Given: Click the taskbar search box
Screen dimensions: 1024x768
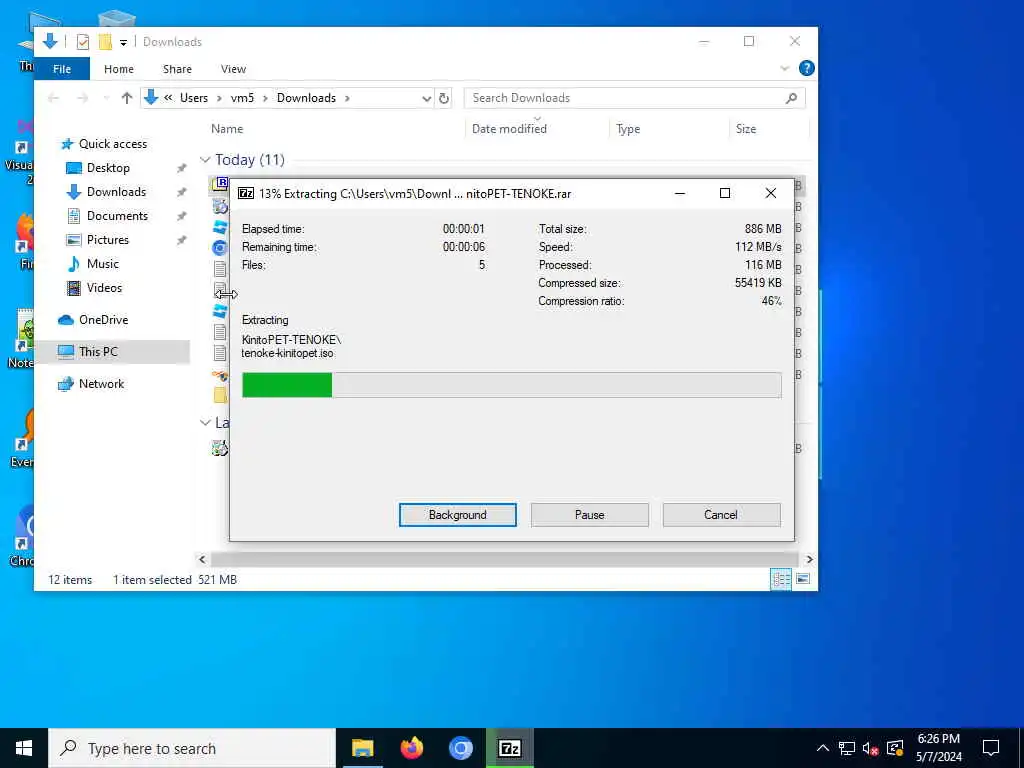Looking at the screenshot, I should 191,748.
